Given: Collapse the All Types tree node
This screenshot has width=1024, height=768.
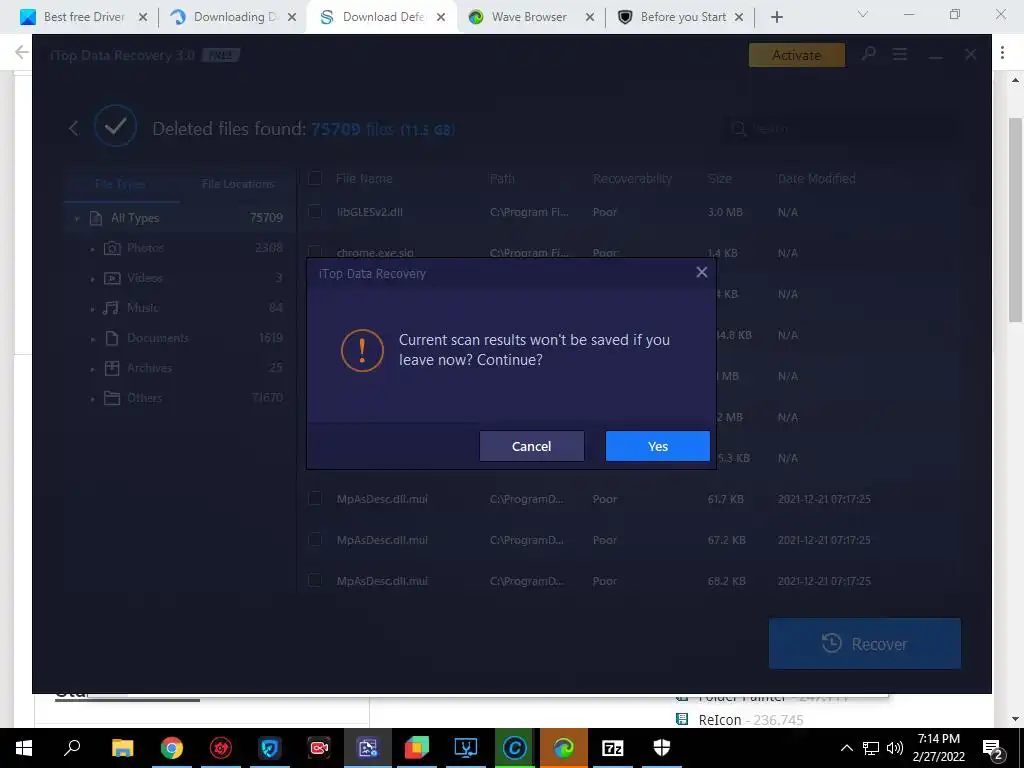Looking at the screenshot, I should [x=77, y=218].
